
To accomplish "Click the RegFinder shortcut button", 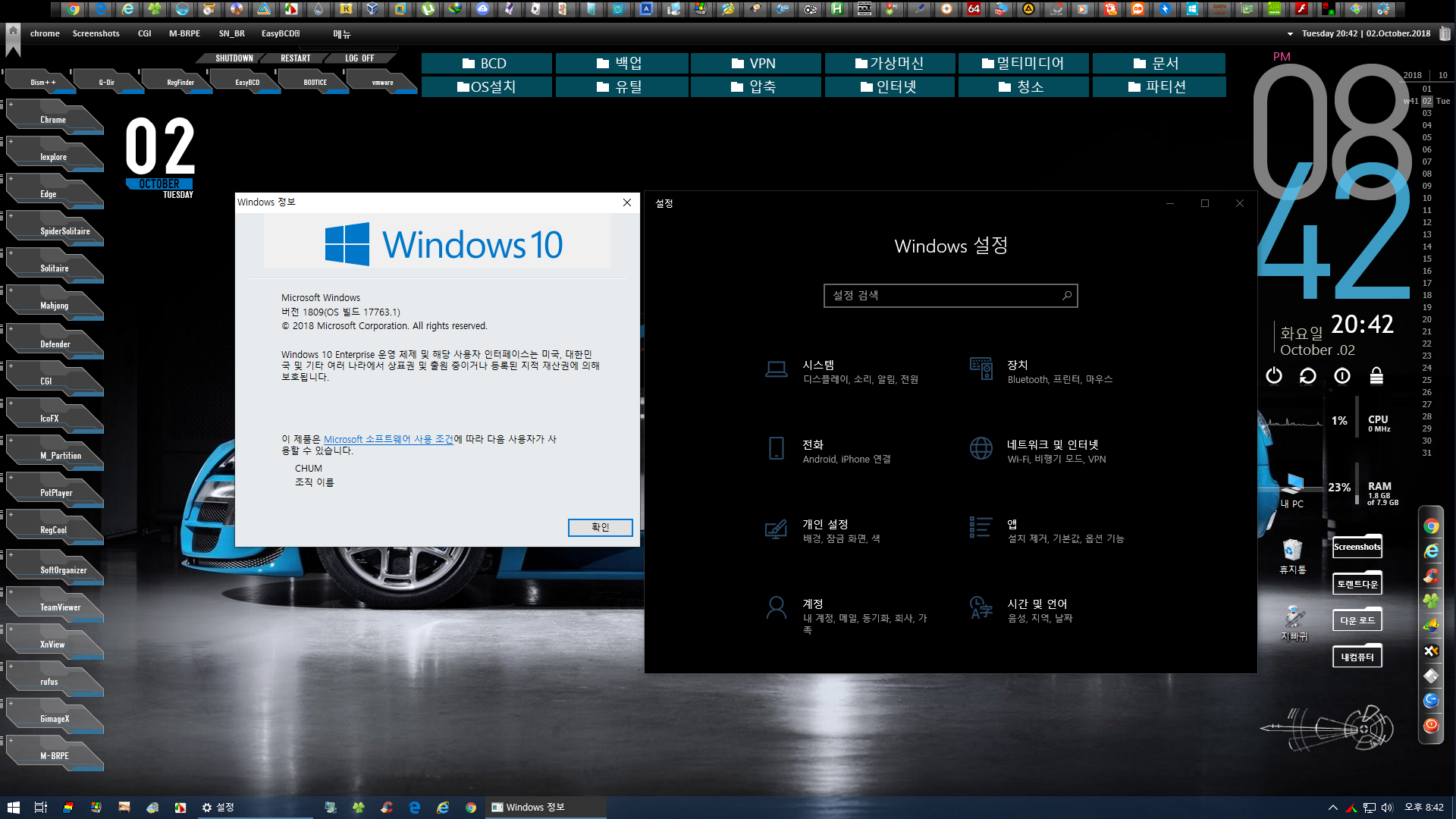I will pyautogui.click(x=180, y=82).
